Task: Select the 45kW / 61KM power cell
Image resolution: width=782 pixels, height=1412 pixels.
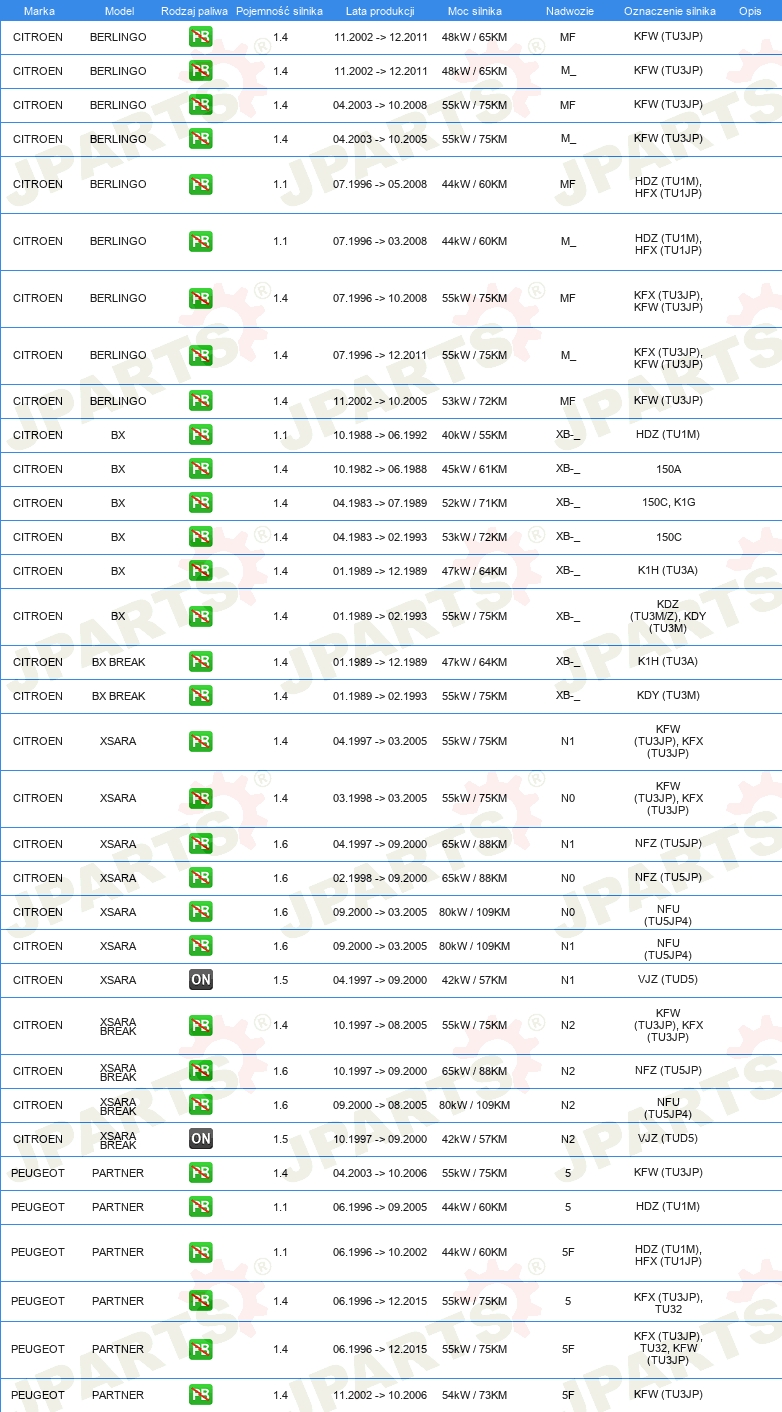Action: click(475, 469)
